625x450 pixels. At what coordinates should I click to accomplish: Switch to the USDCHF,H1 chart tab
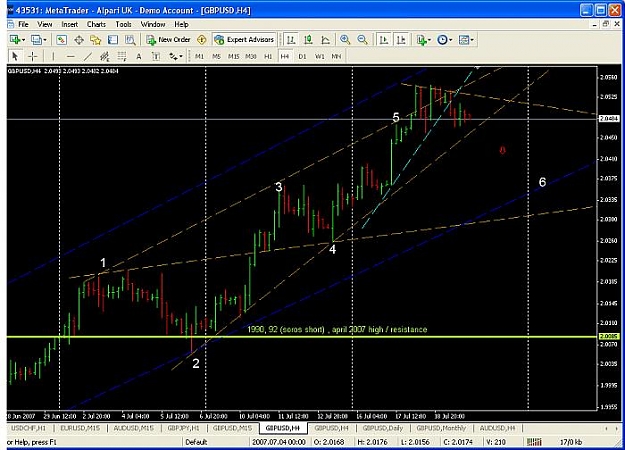tap(29, 428)
